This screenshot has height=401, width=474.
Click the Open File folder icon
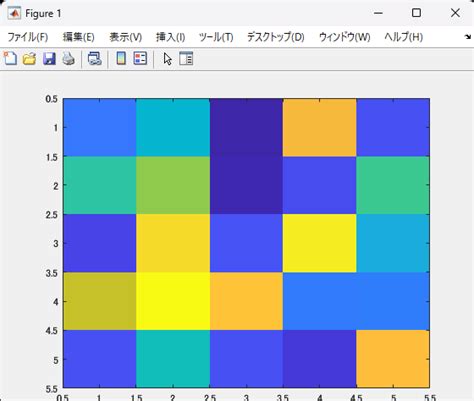pyautogui.click(x=29, y=59)
